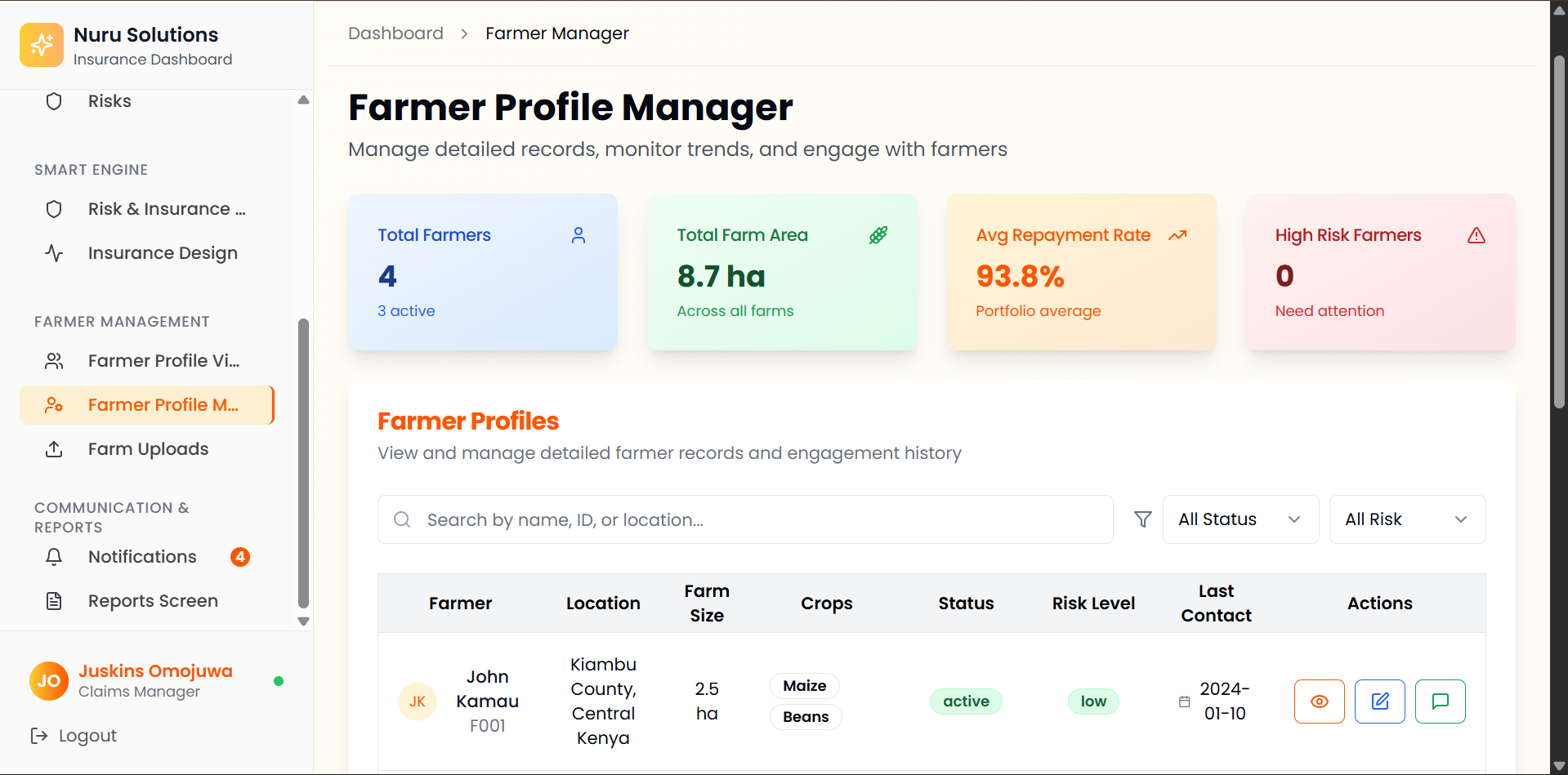Click the Logout button
This screenshot has height=775, width=1568.
point(74,736)
